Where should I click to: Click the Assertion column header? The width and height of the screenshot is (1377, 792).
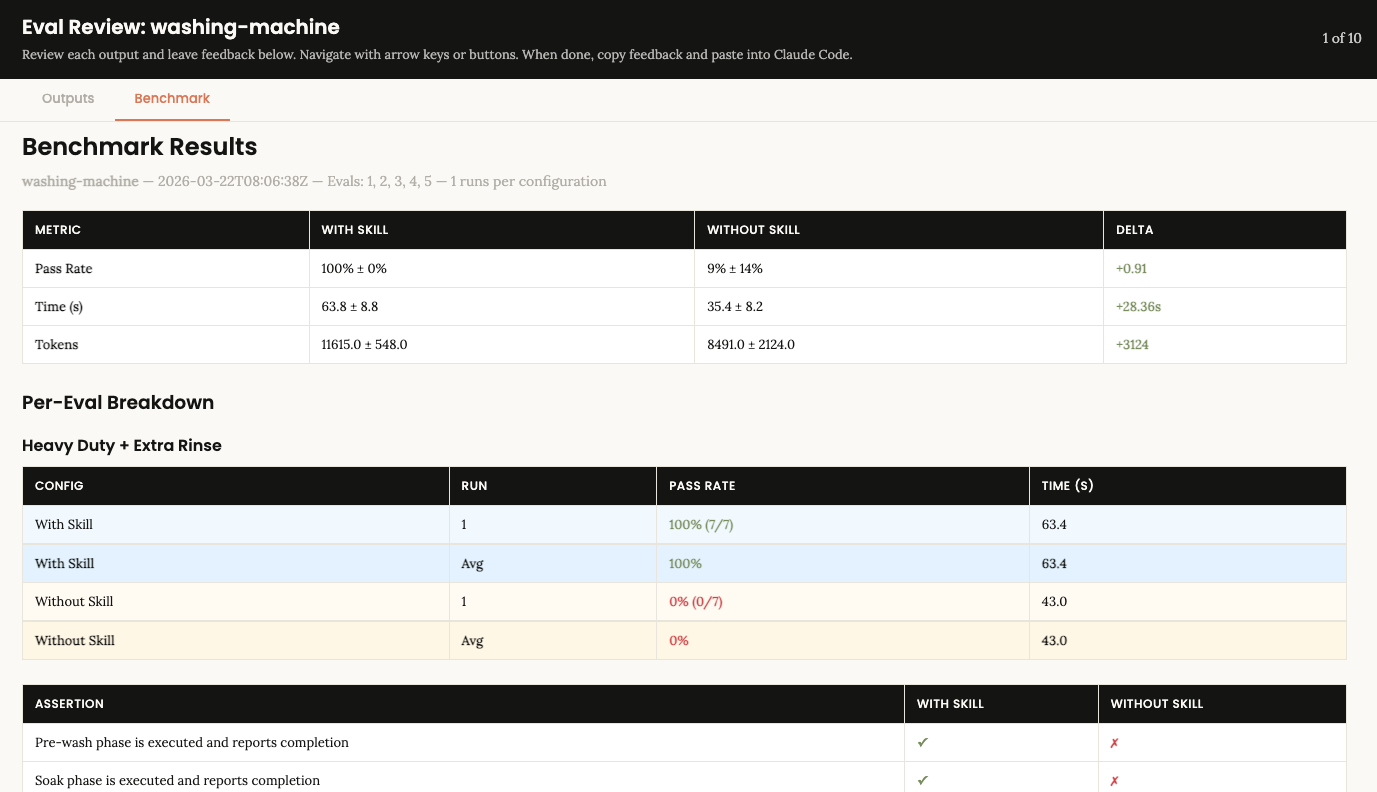(69, 704)
